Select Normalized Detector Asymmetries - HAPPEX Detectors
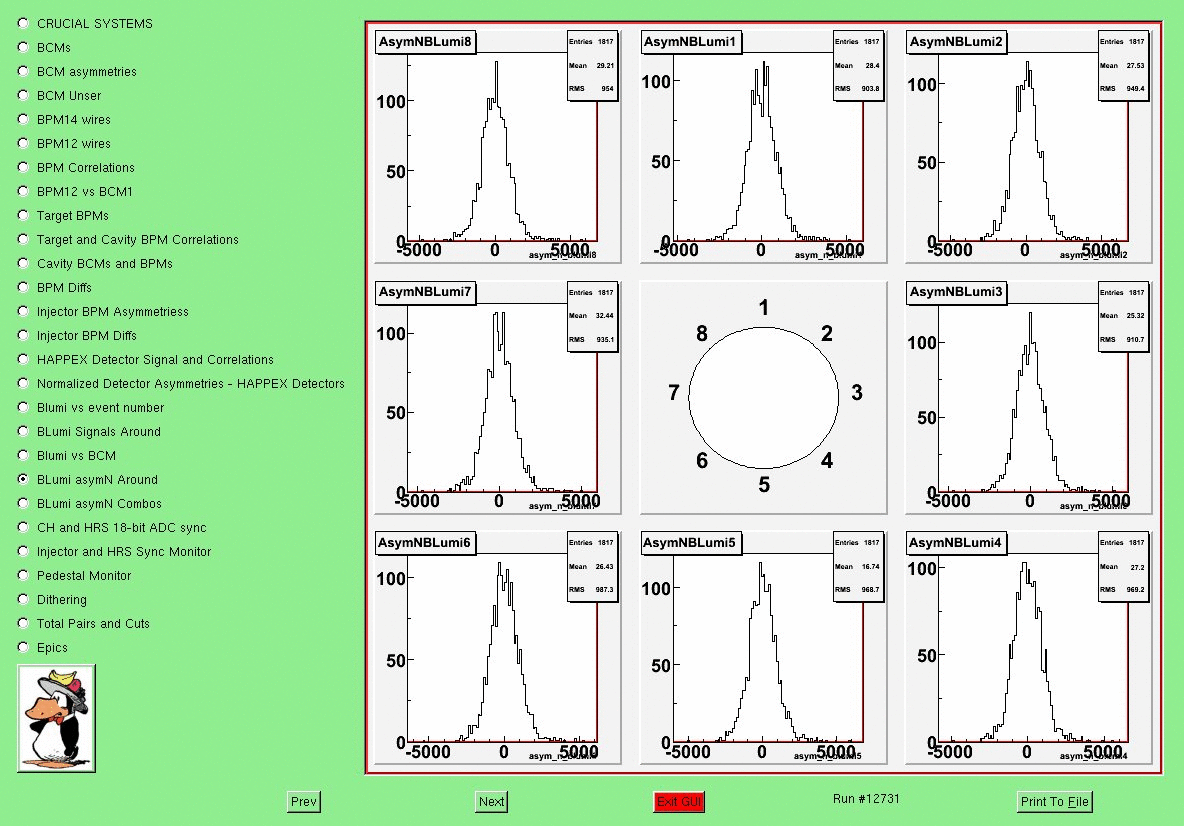The image size is (1184, 826). pos(23,384)
